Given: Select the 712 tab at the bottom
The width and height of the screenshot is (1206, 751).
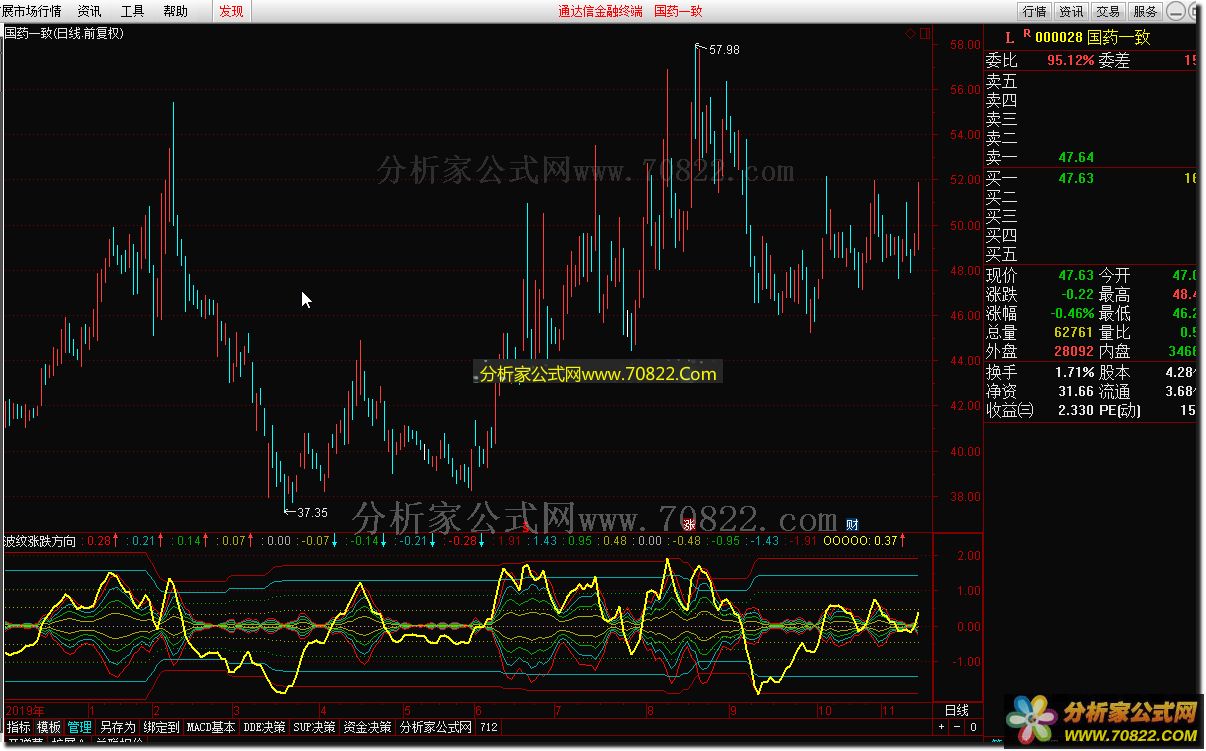Looking at the screenshot, I should tap(488, 727).
